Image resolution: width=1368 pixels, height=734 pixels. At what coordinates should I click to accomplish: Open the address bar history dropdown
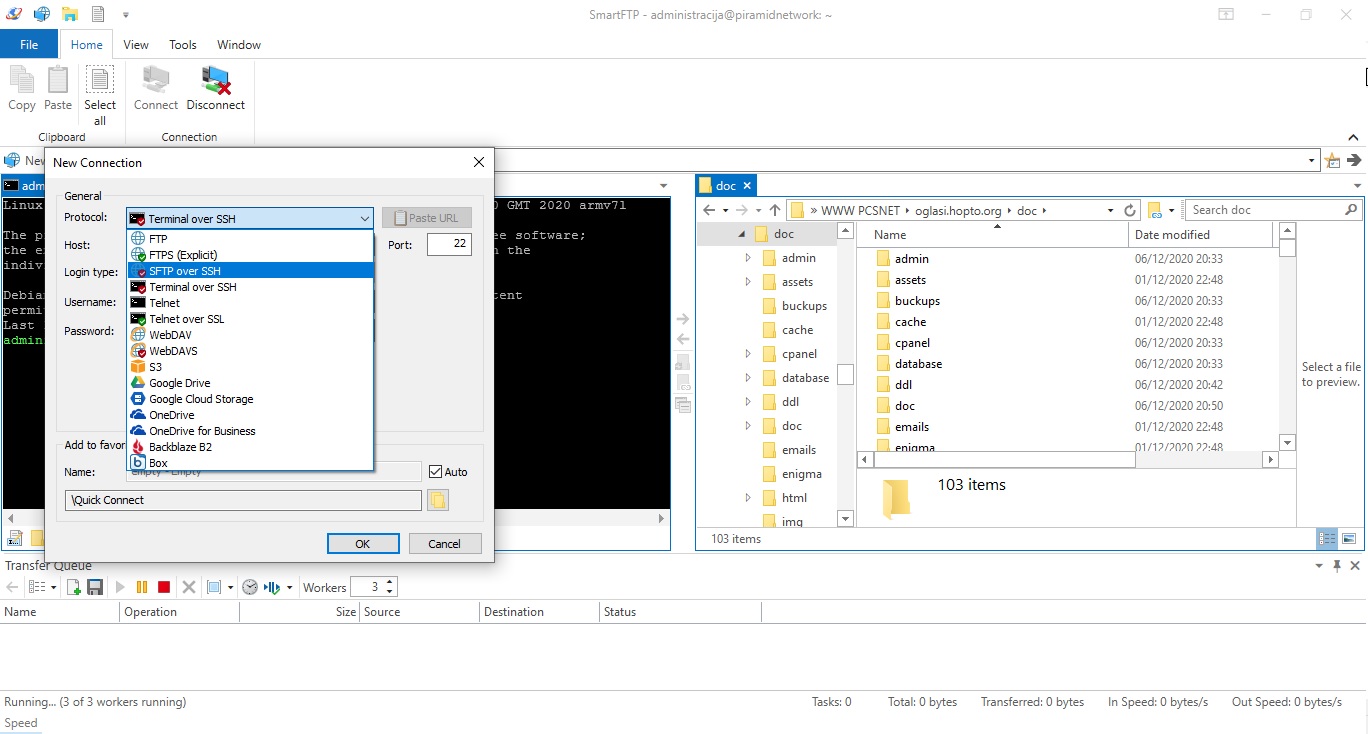pyautogui.click(x=1312, y=160)
